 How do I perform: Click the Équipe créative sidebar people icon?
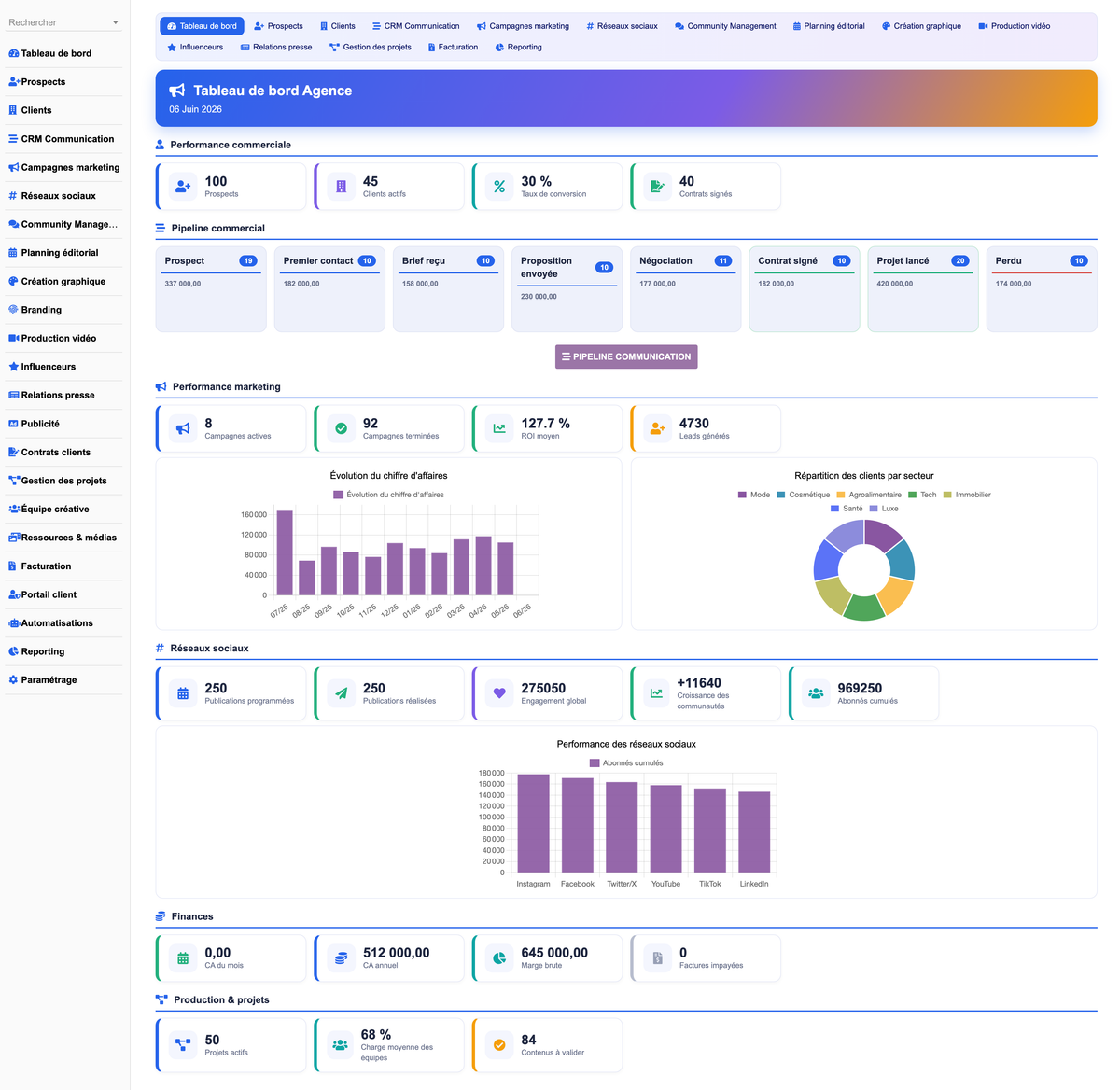[x=13, y=509]
